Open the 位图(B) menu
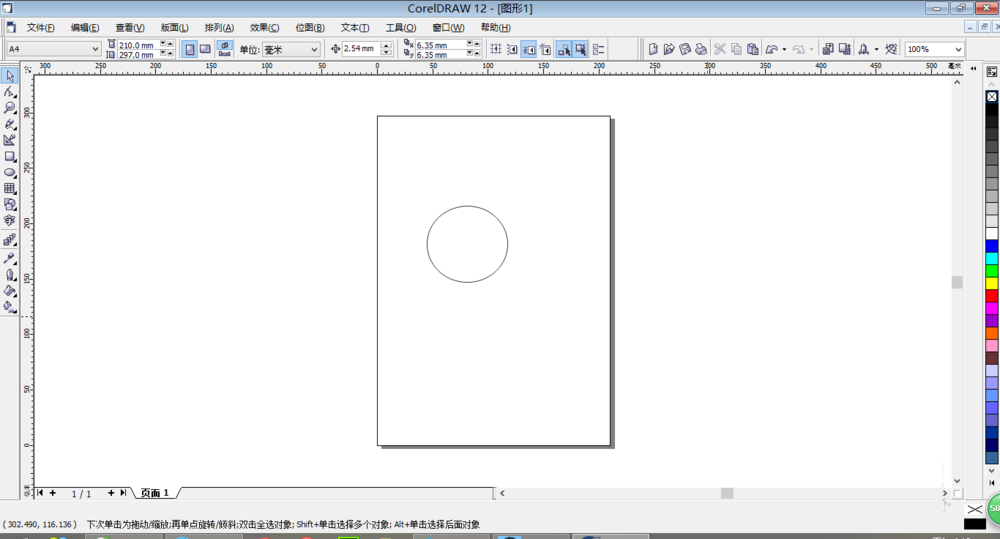This screenshot has height=539, width=1000. click(x=309, y=27)
